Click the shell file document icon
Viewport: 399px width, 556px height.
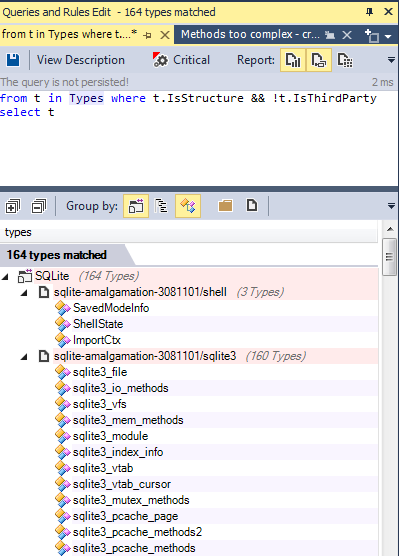point(44,292)
